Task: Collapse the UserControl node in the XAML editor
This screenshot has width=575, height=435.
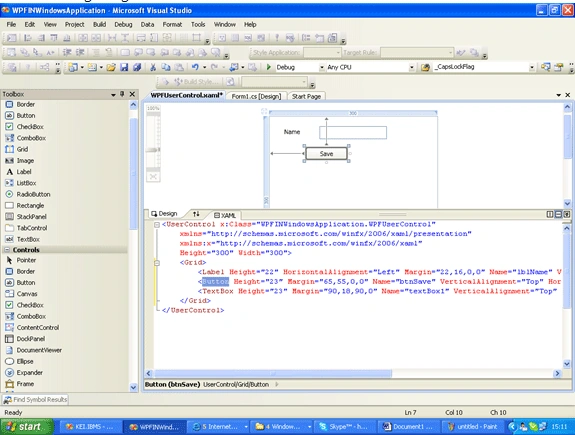Action: (x=157, y=224)
